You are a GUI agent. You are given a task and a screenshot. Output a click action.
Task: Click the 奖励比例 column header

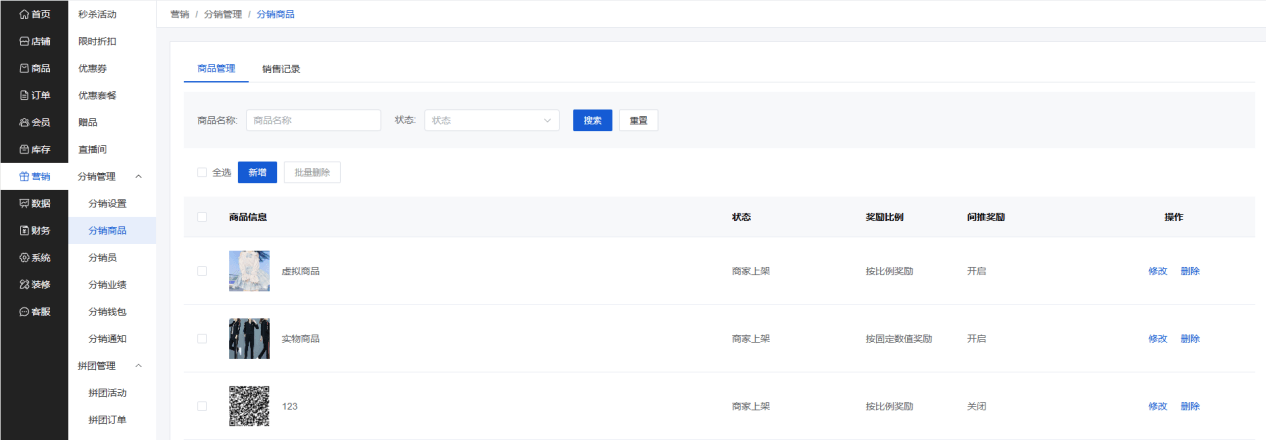[x=885, y=217]
